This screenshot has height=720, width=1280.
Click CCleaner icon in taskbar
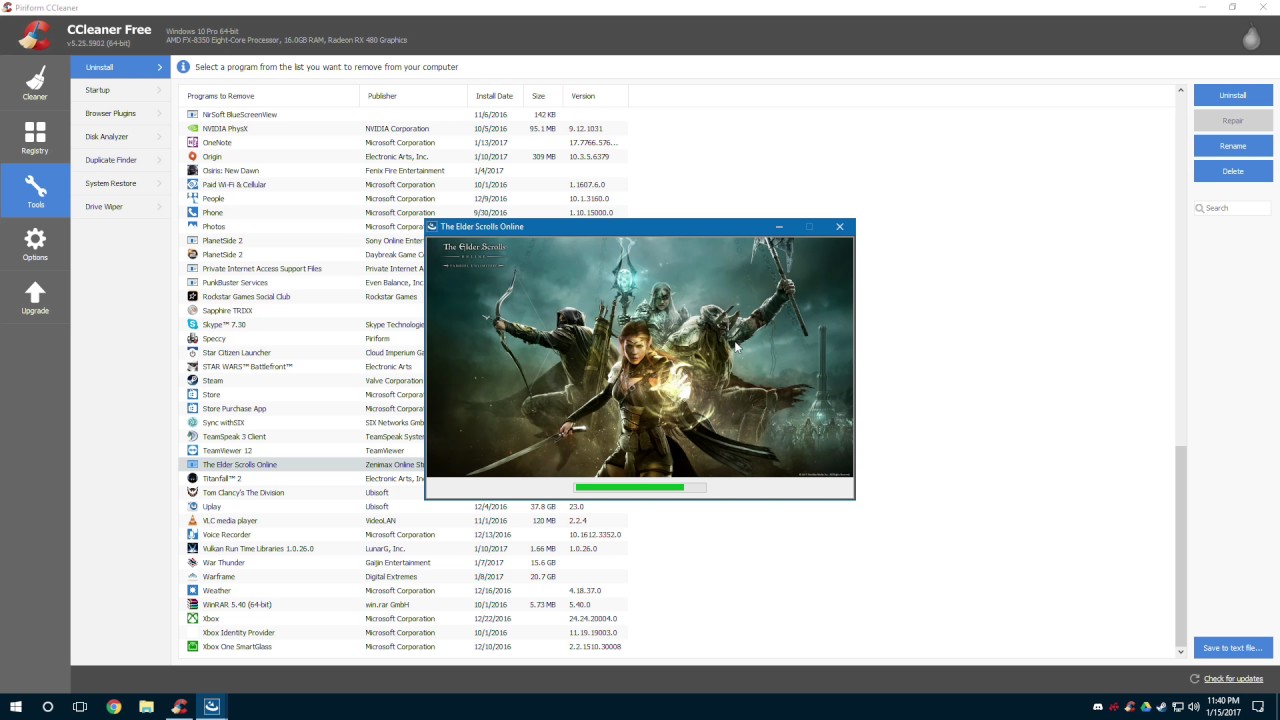click(x=179, y=707)
